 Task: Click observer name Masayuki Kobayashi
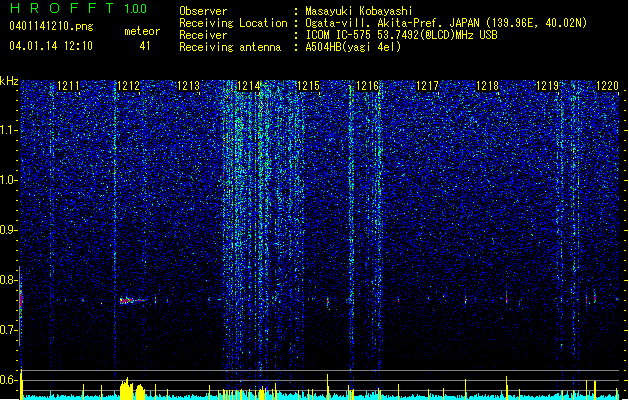point(358,11)
